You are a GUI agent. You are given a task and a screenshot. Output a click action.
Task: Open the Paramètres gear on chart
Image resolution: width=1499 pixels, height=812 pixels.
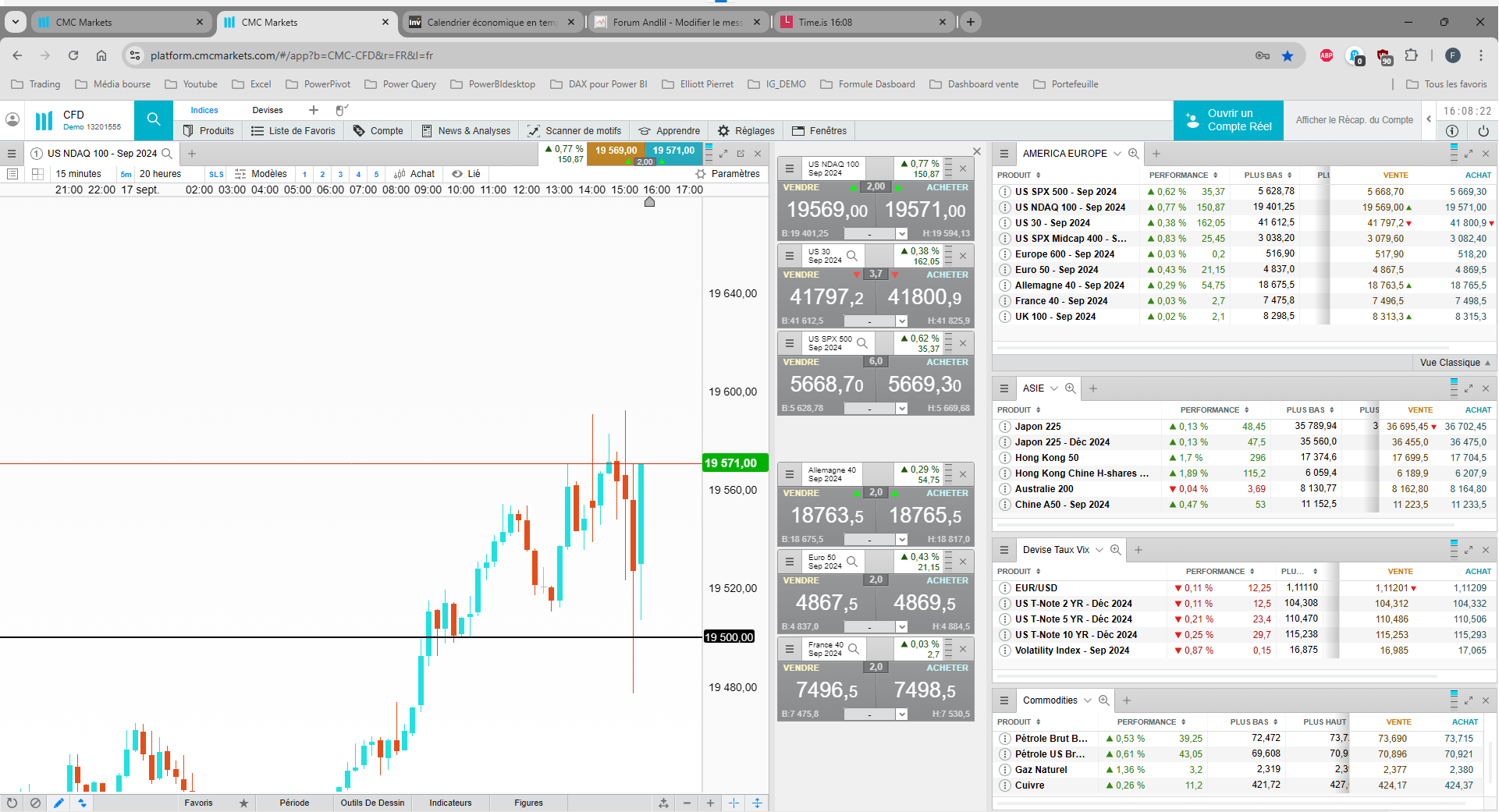727,174
